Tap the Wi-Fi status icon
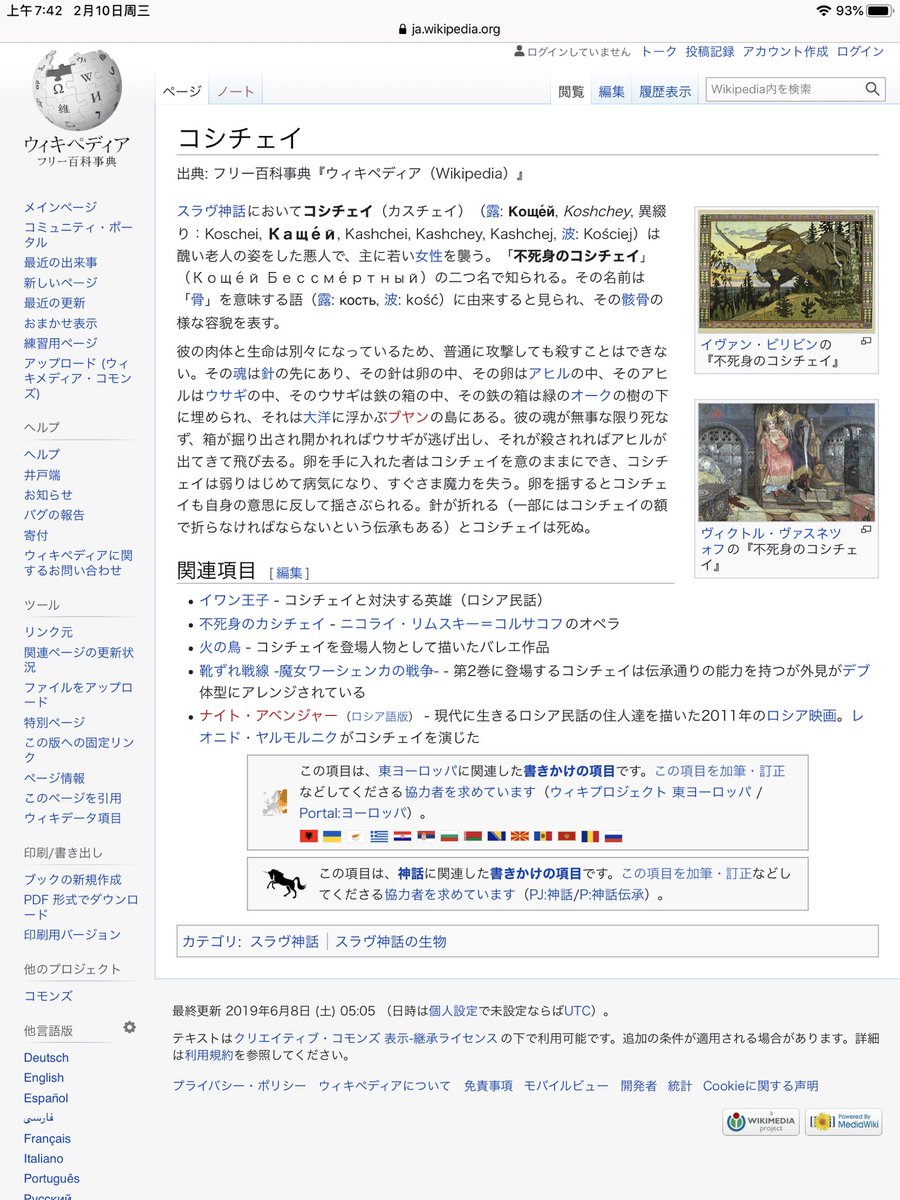Image resolution: width=900 pixels, height=1200 pixels. tap(823, 10)
